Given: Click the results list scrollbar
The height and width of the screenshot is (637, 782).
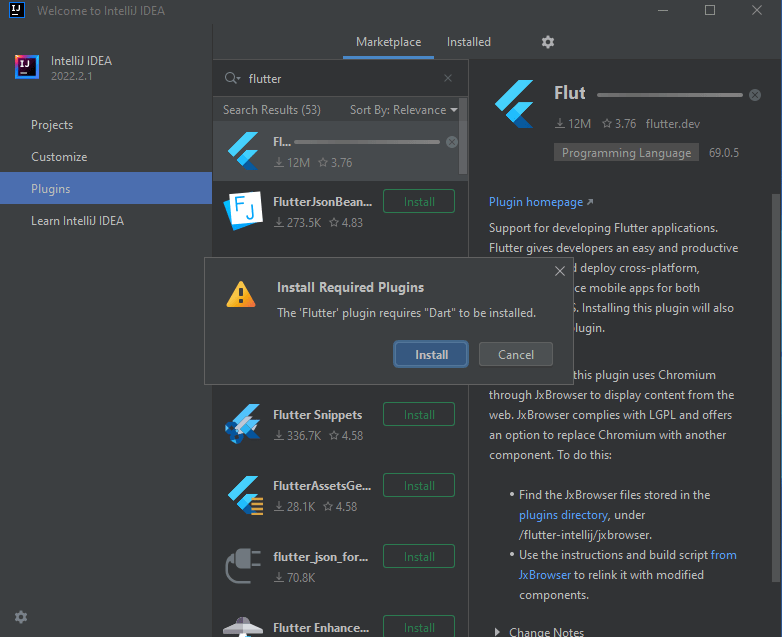Looking at the screenshot, I should 463,136.
